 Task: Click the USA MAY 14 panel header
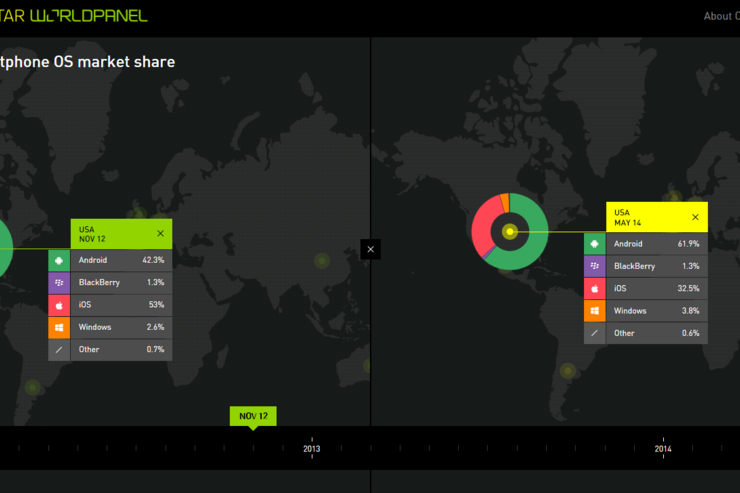[x=657, y=217]
